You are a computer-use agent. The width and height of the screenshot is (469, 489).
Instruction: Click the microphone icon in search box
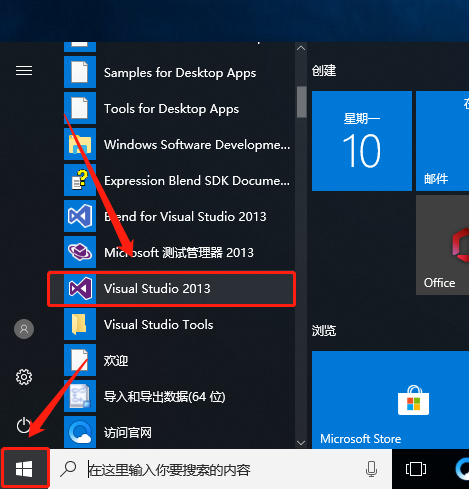[371, 469]
